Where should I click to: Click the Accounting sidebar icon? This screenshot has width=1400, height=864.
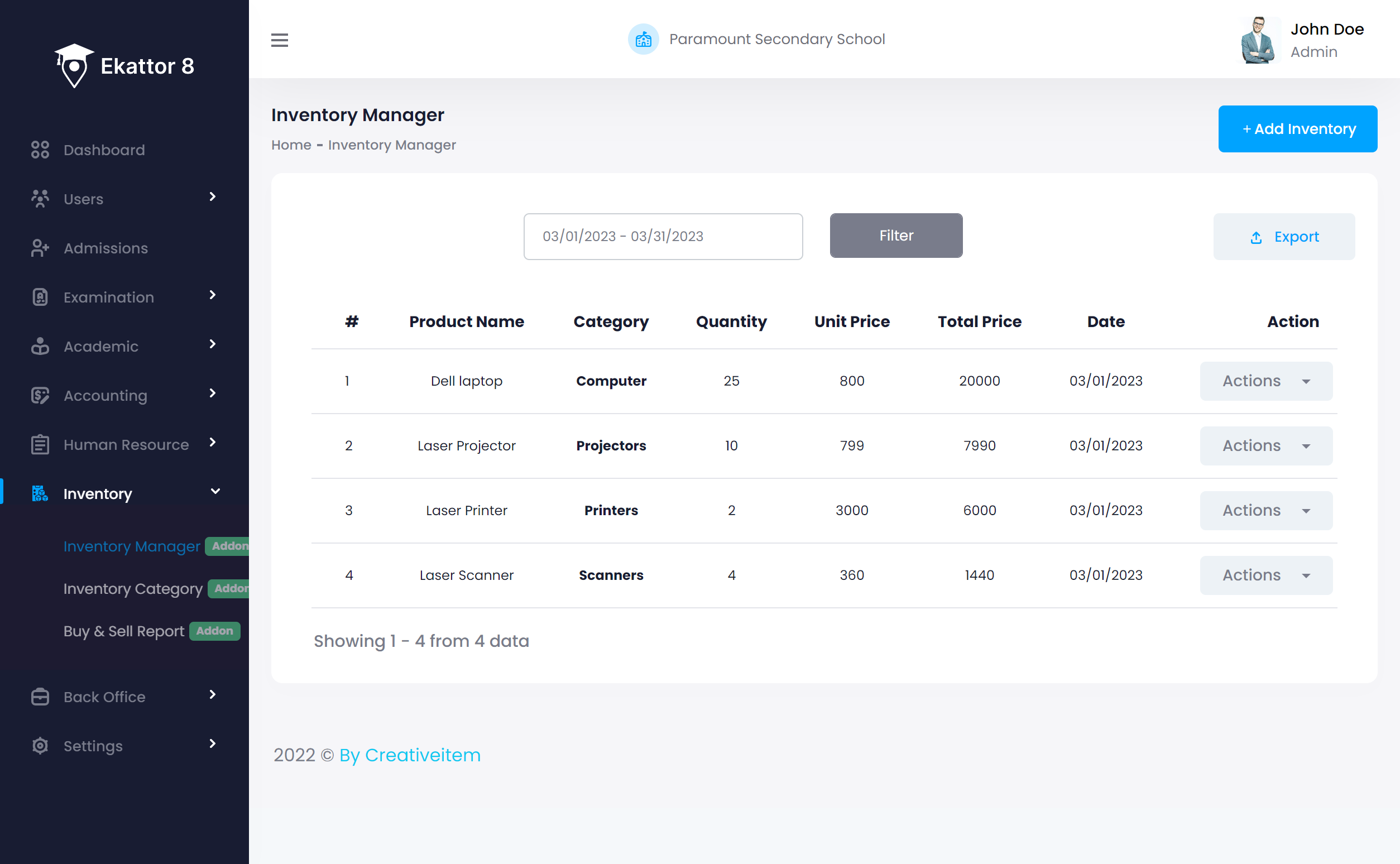(40, 395)
